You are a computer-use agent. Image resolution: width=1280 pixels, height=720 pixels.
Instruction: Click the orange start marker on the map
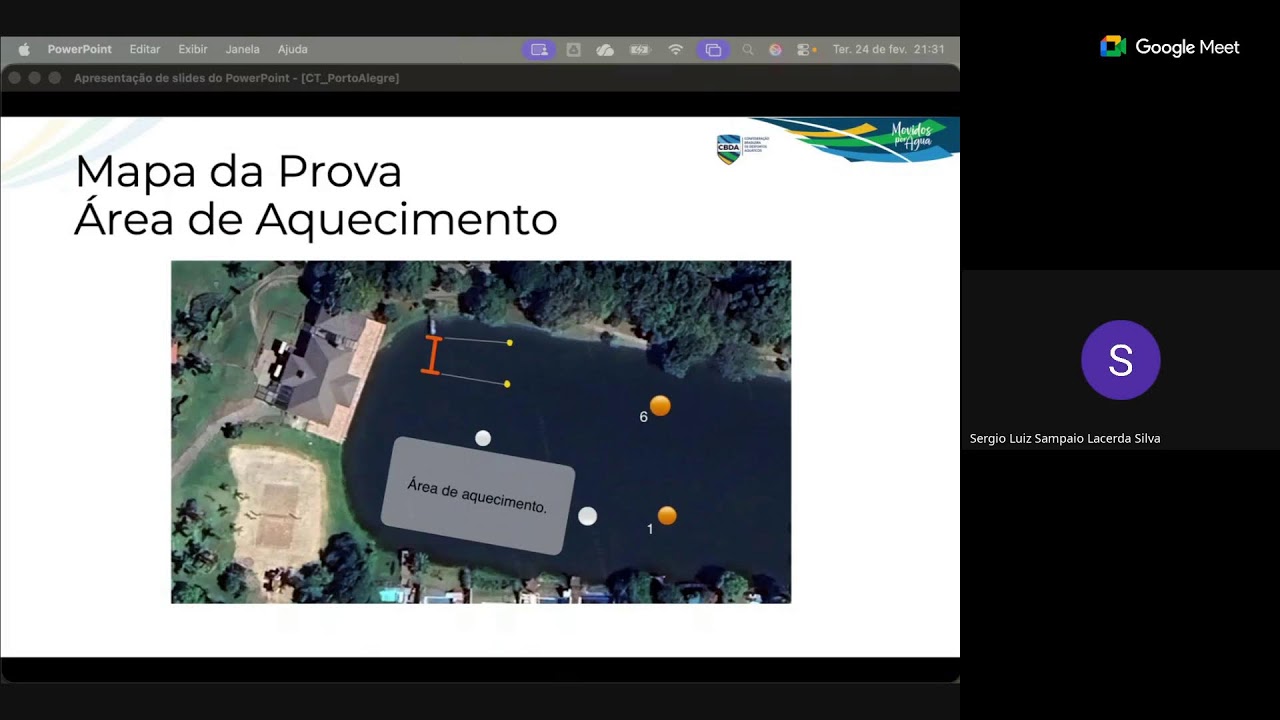pyautogui.click(x=432, y=355)
